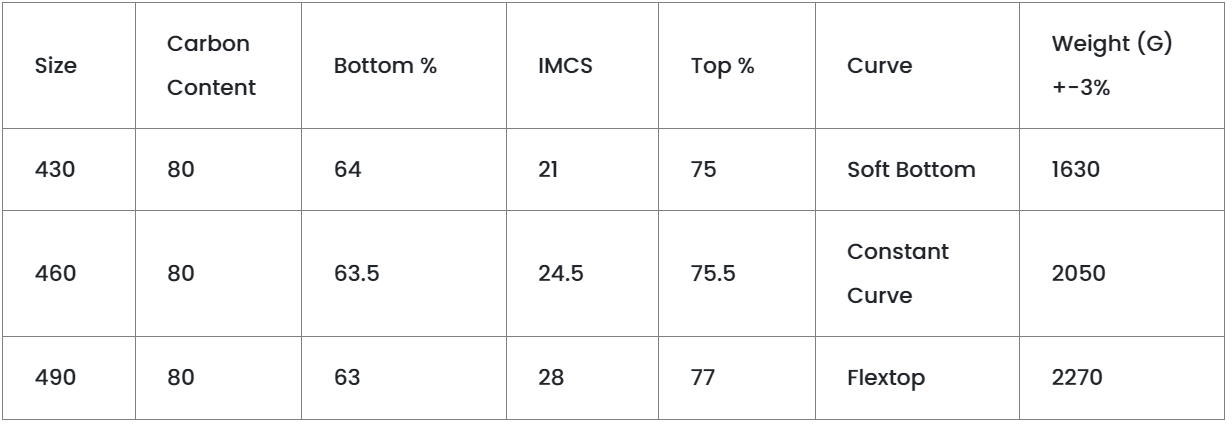Select the 75.5 top percentage cell
Screen dimensions: 1232x424
click(714, 274)
